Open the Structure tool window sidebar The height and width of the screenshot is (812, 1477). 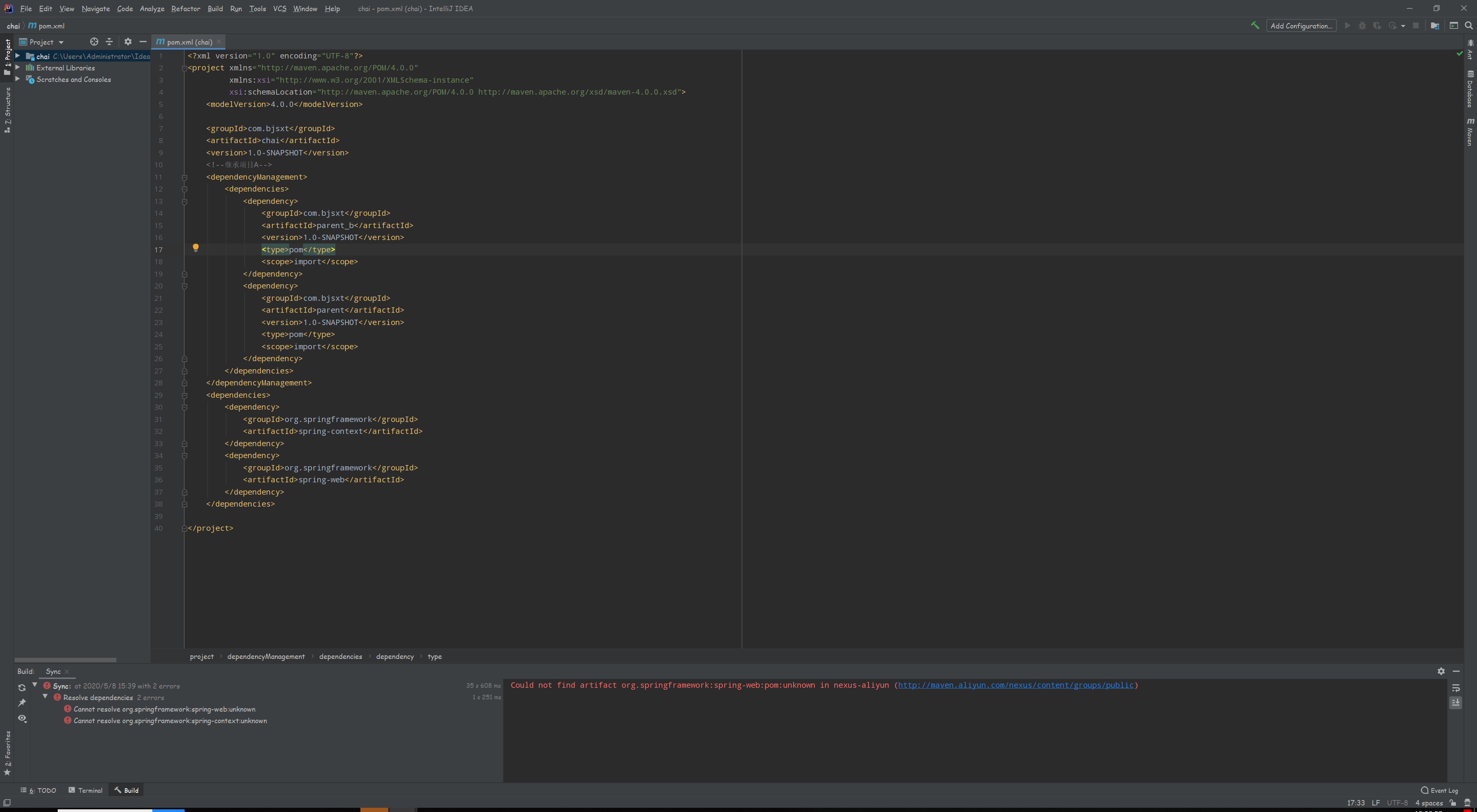[7, 110]
